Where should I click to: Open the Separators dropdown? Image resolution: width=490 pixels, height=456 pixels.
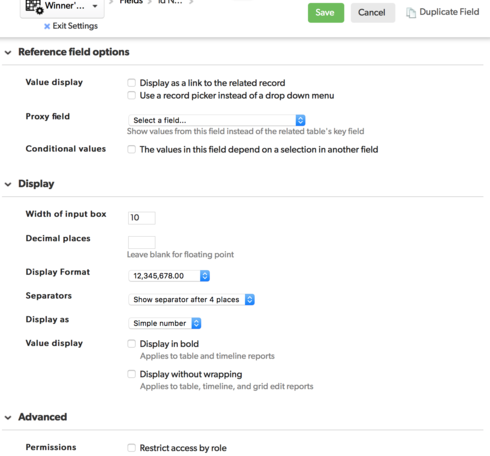pos(191,299)
